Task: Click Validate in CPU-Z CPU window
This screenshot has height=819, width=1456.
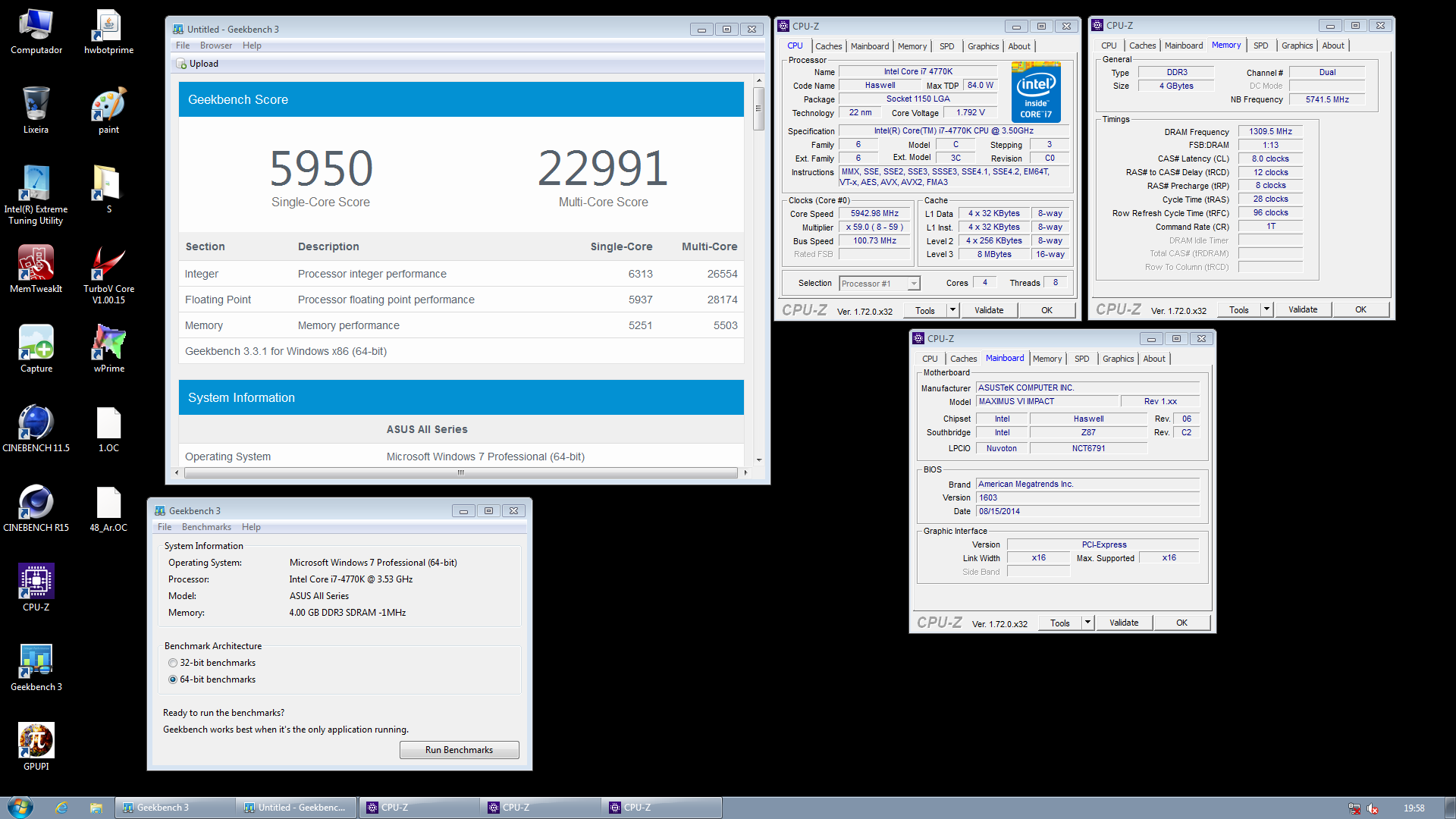Action: pyautogui.click(x=989, y=310)
